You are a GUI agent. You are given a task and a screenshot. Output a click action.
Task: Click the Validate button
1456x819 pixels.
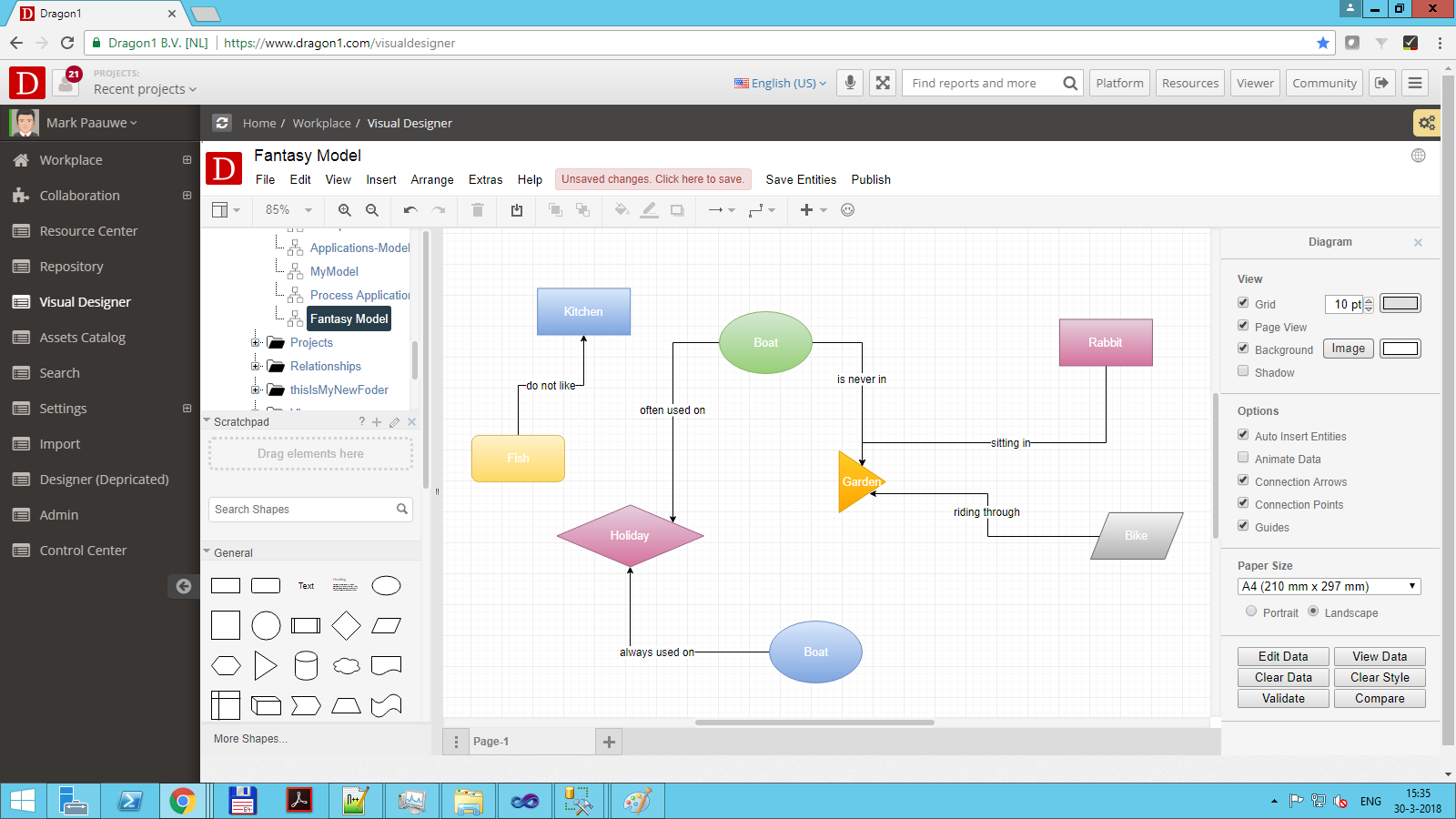[1283, 699]
